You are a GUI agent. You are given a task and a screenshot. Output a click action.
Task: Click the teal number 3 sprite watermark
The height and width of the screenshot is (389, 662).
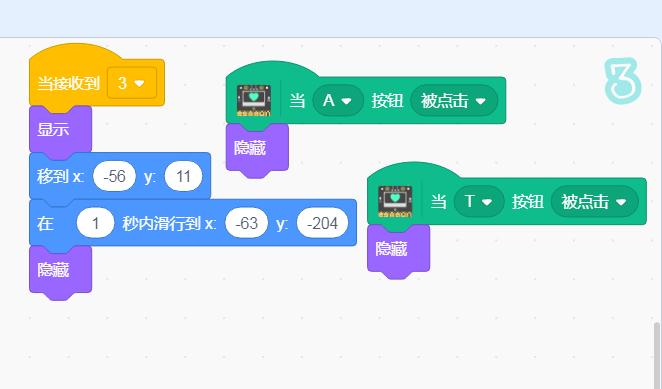coord(622,81)
